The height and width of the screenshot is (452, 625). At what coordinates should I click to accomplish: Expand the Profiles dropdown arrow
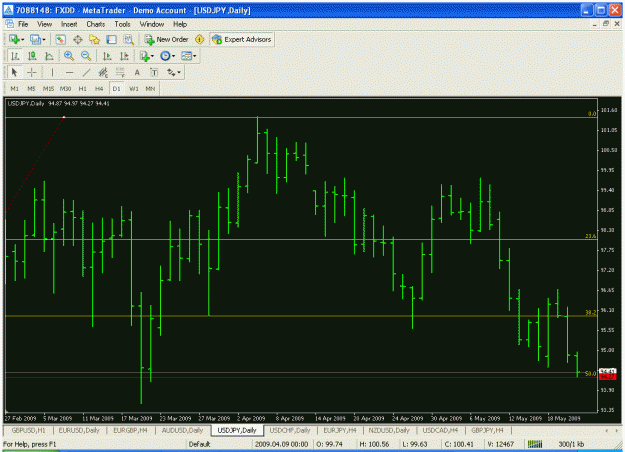44,39
